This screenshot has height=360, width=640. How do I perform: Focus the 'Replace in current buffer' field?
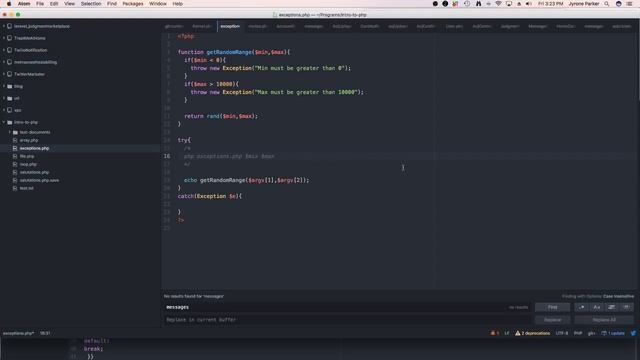click(x=347, y=320)
